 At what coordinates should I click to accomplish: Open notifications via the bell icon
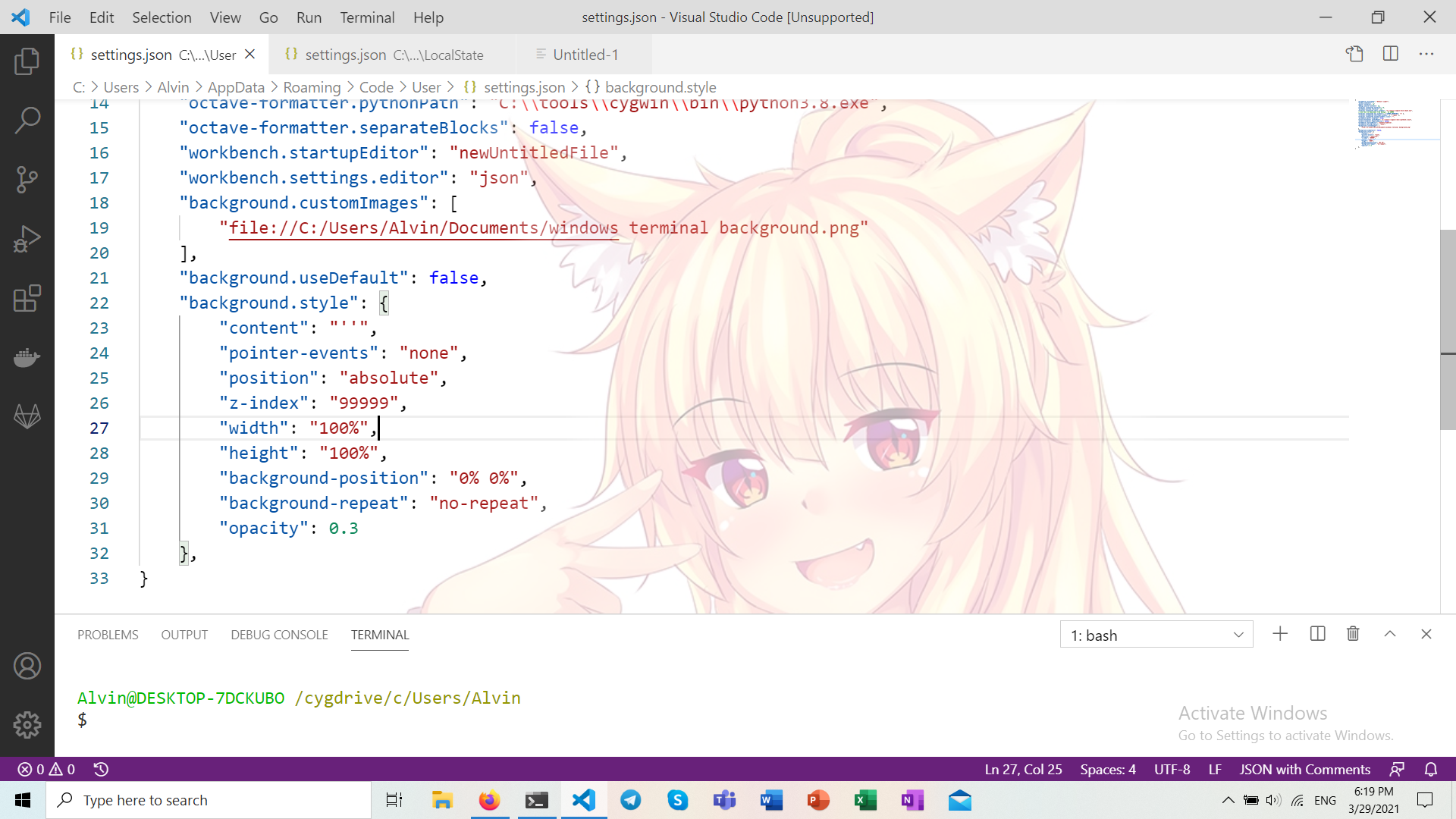pyautogui.click(x=1432, y=769)
